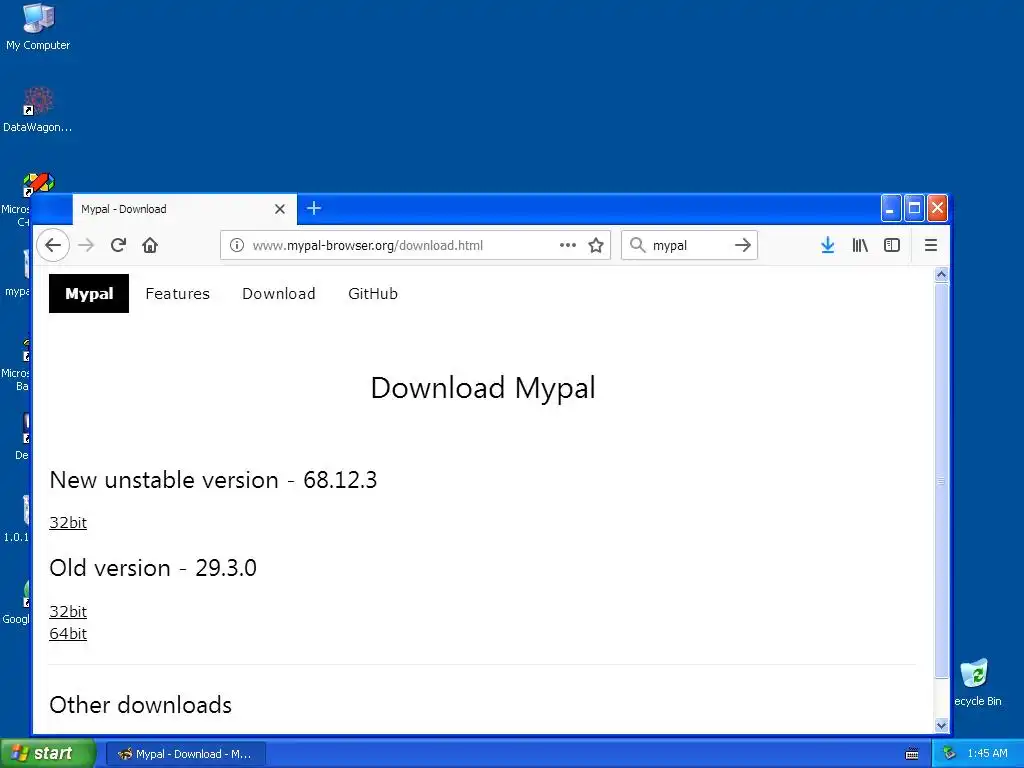Click the Download Mypal heading

pyautogui.click(x=483, y=388)
